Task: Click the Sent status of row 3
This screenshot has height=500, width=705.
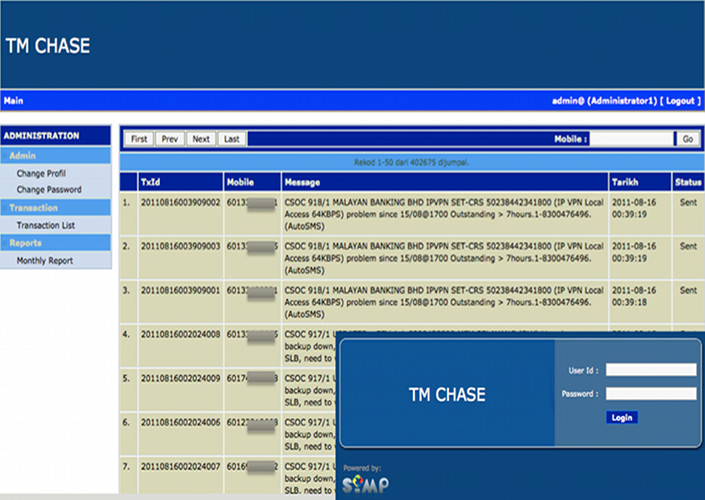Action: (x=688, y=290)
